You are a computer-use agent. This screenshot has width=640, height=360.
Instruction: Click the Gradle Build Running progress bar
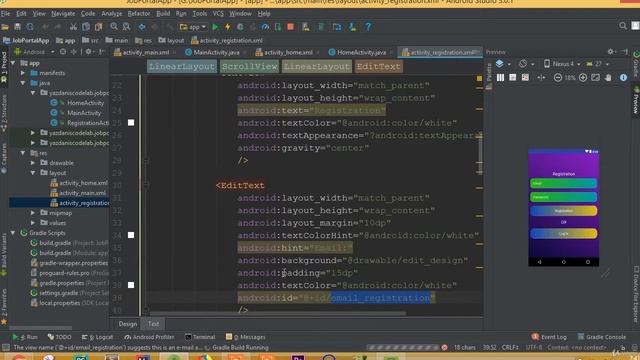click(x=402, y=347)
